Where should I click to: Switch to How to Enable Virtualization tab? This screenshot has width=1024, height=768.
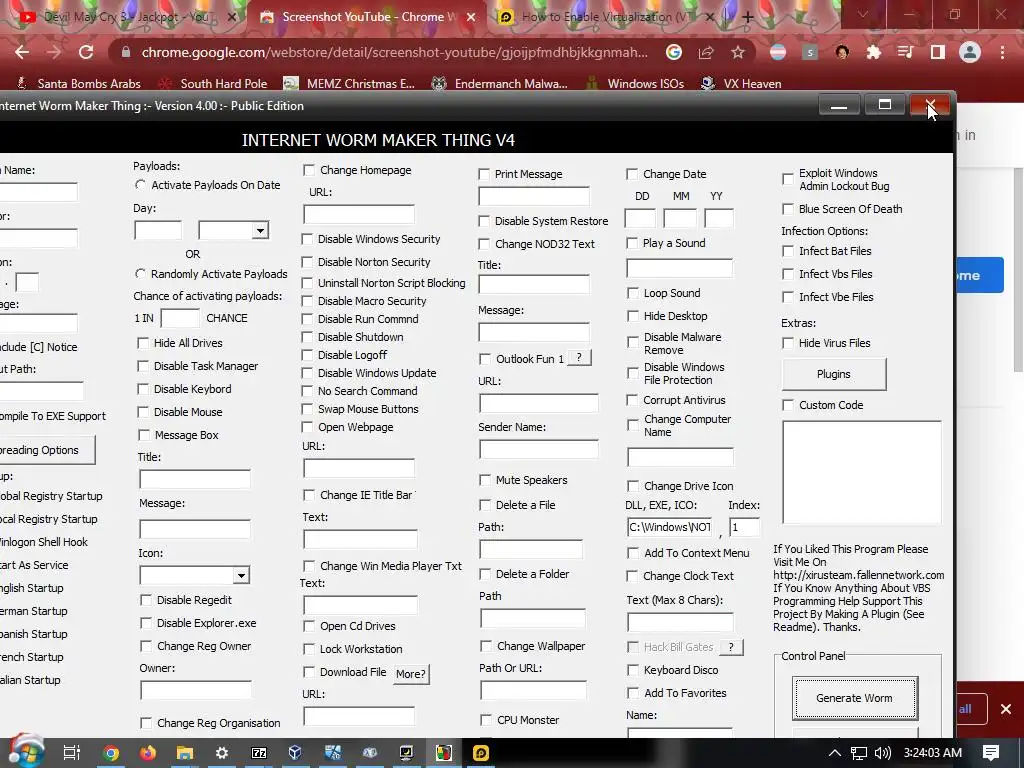(607, 17)
